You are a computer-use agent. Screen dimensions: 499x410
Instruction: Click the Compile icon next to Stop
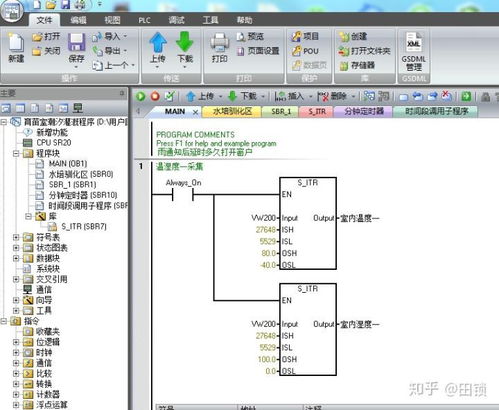tap(170, 96)
